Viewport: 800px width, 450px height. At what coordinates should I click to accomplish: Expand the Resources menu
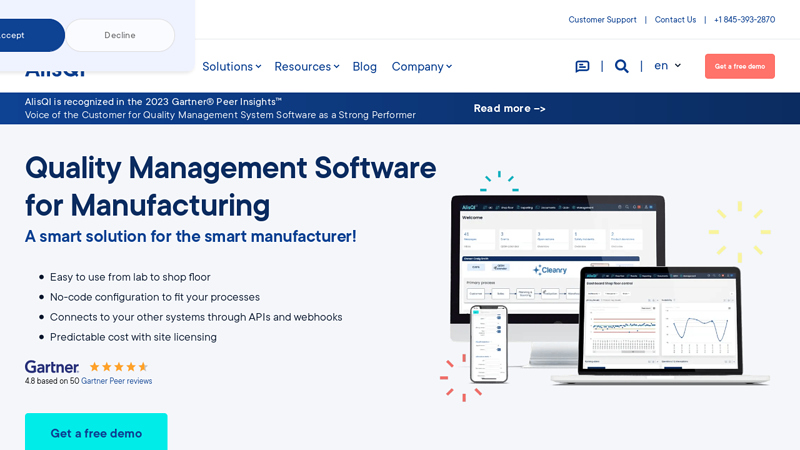[x=307, y=66]
